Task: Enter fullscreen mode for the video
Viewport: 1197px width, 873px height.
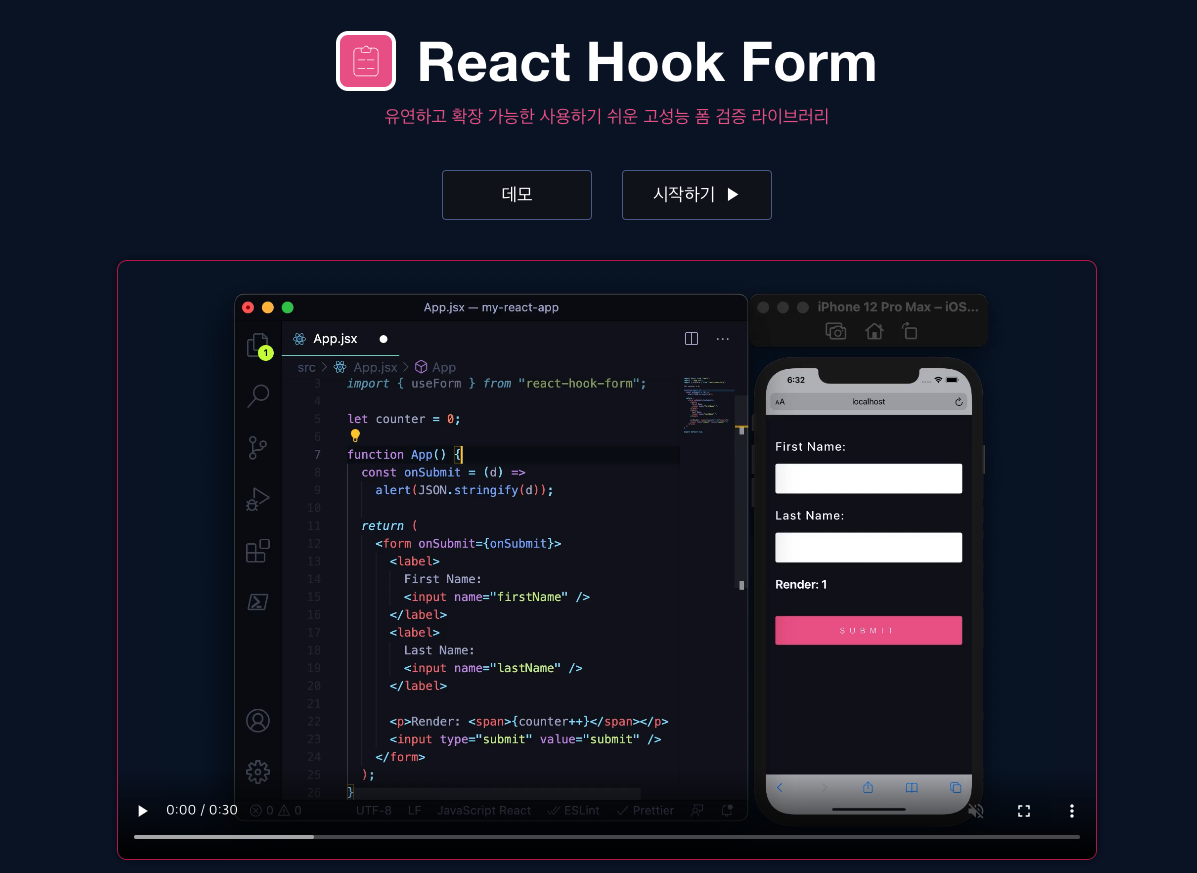Action: (x=1024, y=810)
